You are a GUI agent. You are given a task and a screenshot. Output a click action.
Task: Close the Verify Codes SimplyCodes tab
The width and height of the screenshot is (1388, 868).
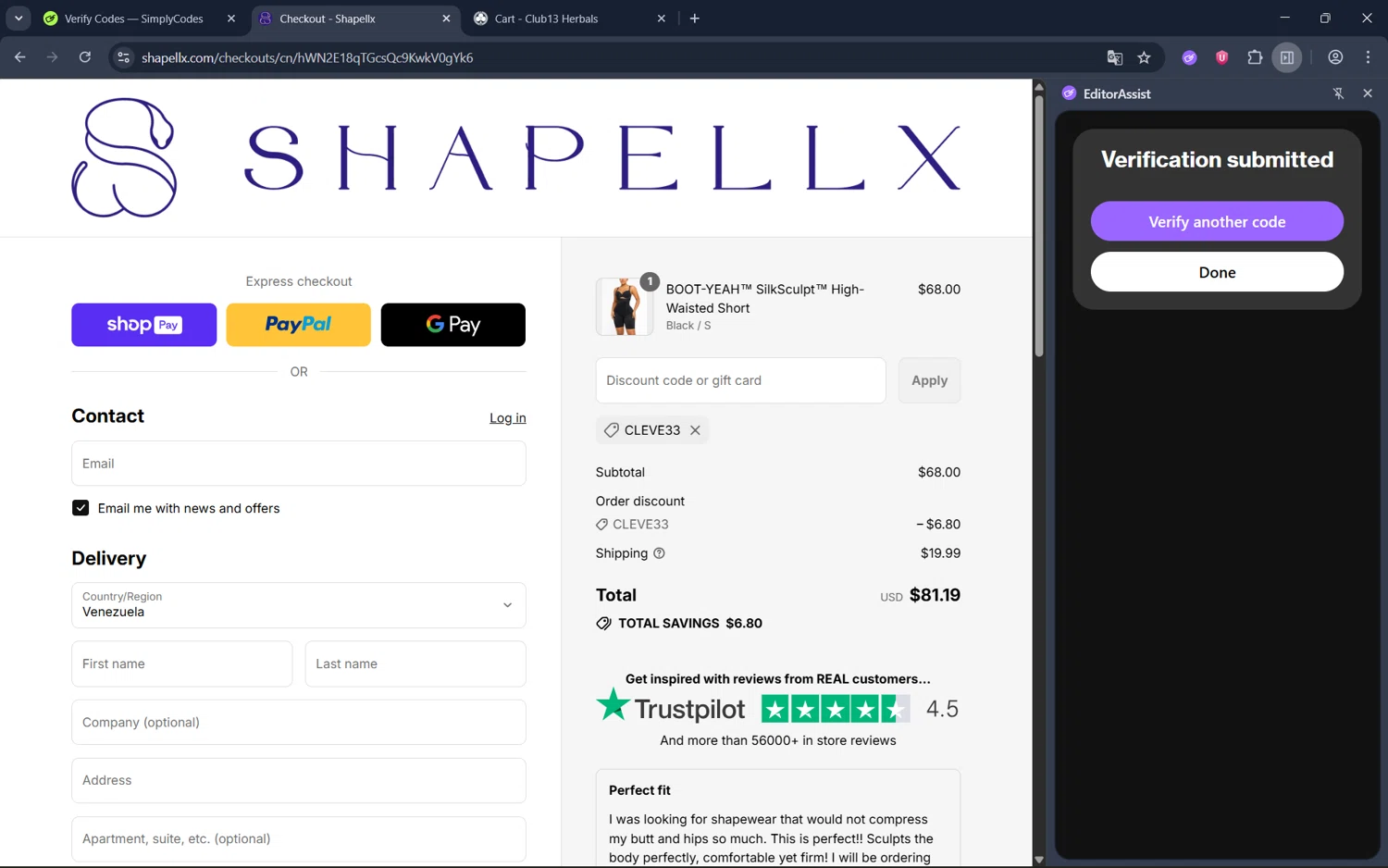tap(231, 19)
